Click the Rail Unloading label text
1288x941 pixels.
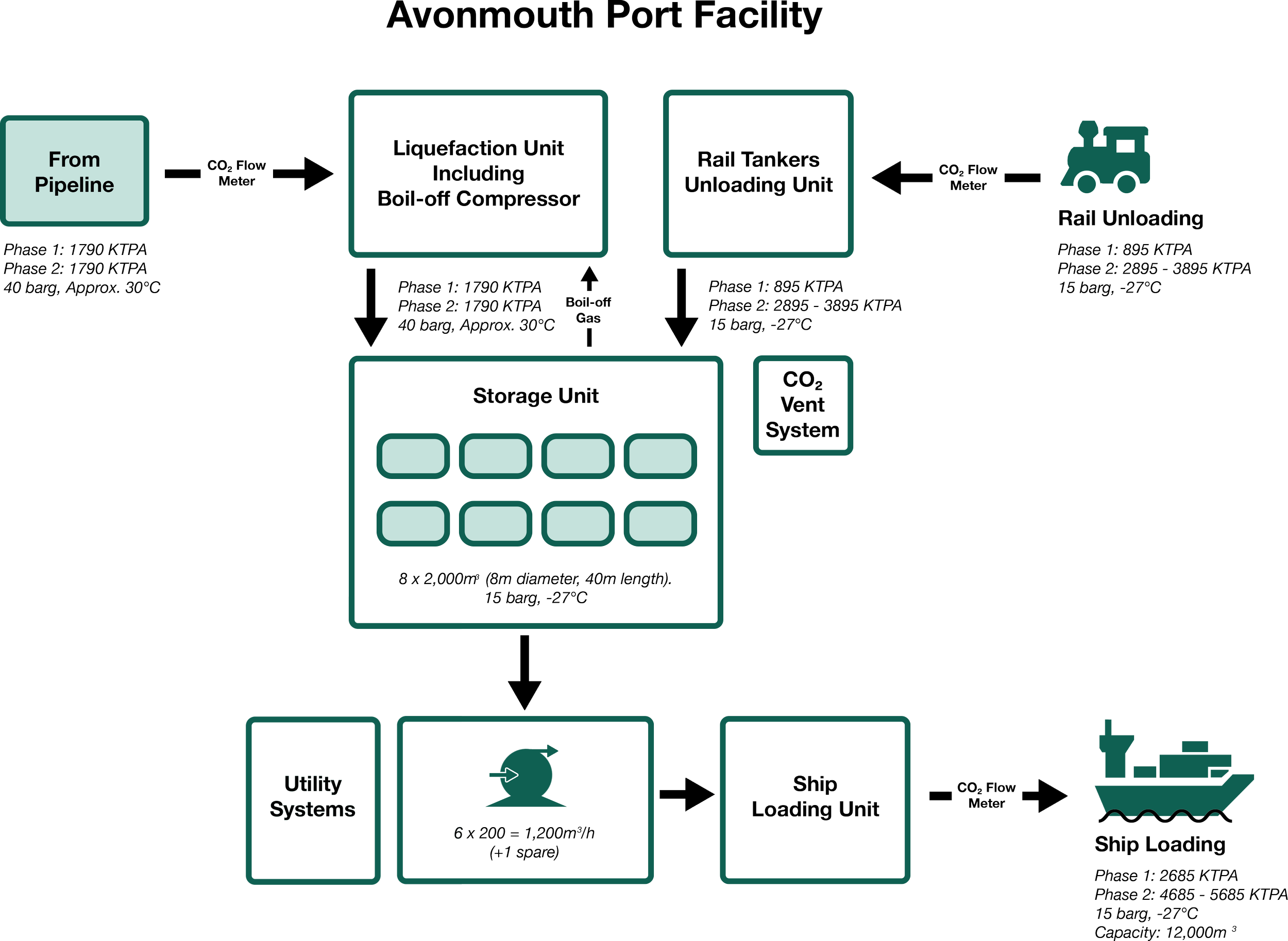[1130, 219]
